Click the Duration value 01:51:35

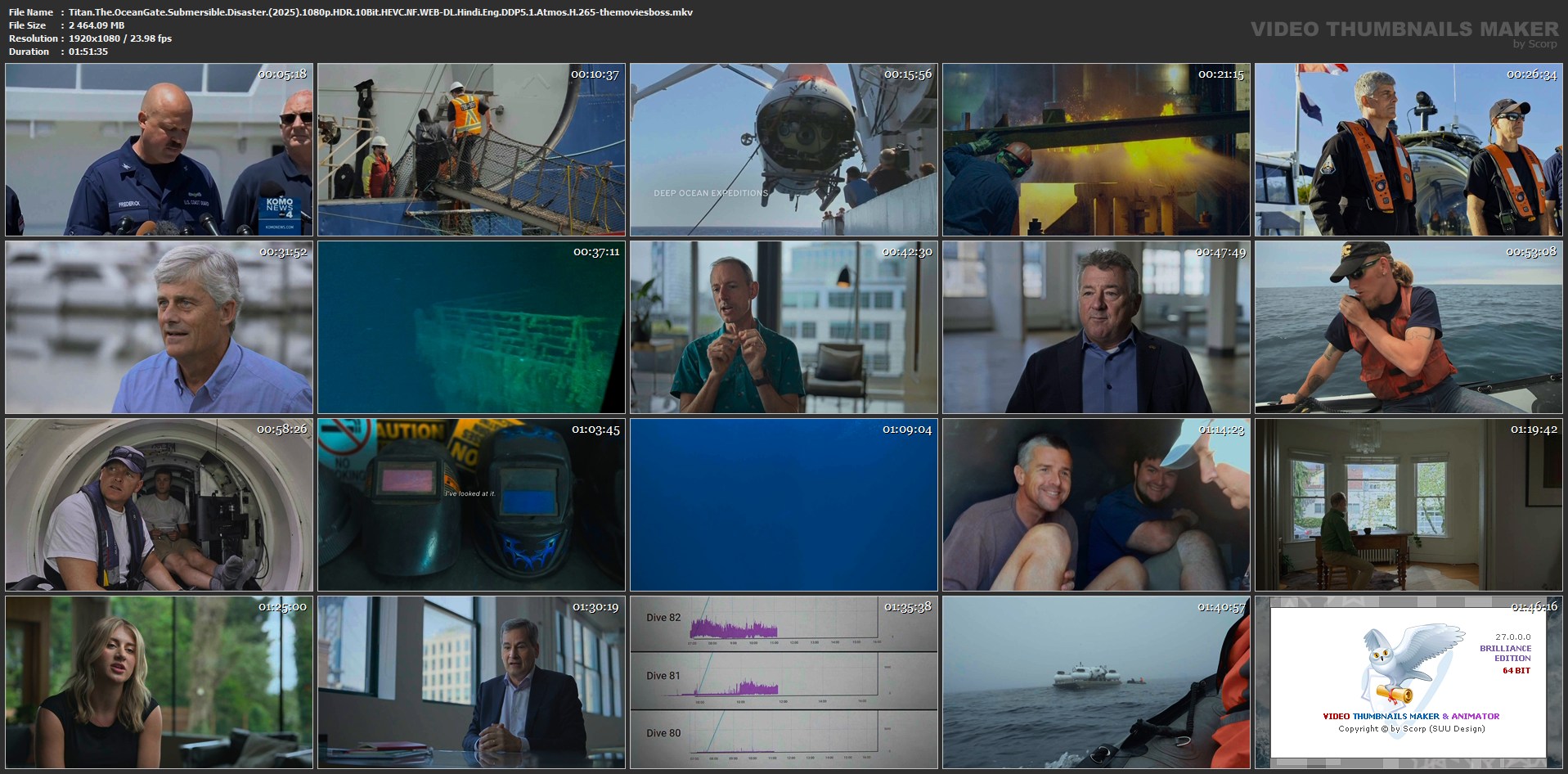coord(88,52)
